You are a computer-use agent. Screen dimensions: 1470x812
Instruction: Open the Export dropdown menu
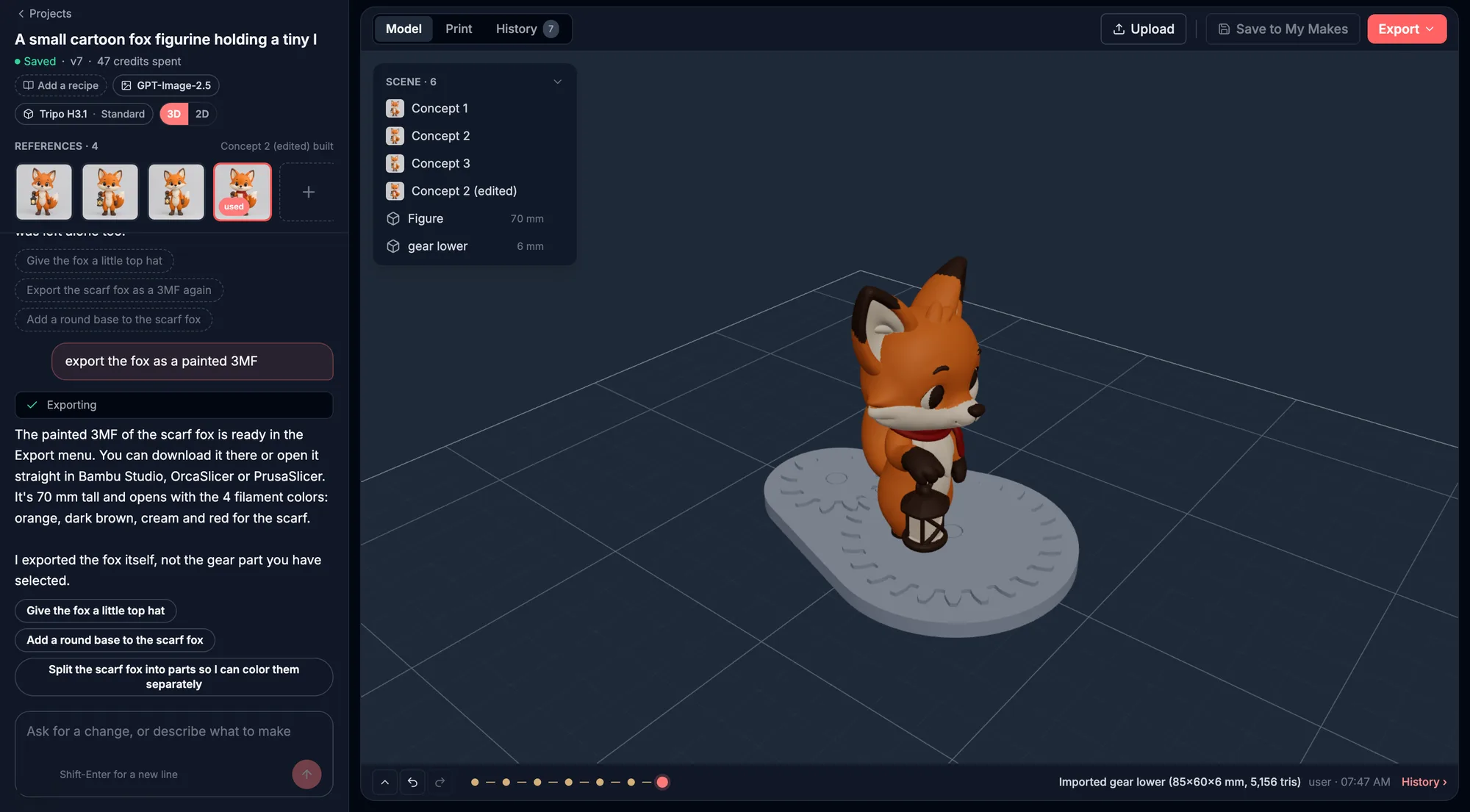tap(1407, 29)
